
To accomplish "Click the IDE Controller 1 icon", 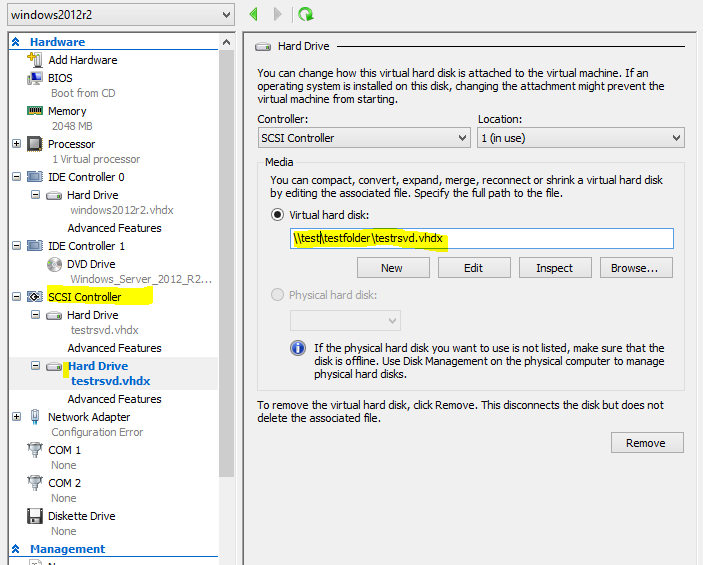I will tap(35, 246).
